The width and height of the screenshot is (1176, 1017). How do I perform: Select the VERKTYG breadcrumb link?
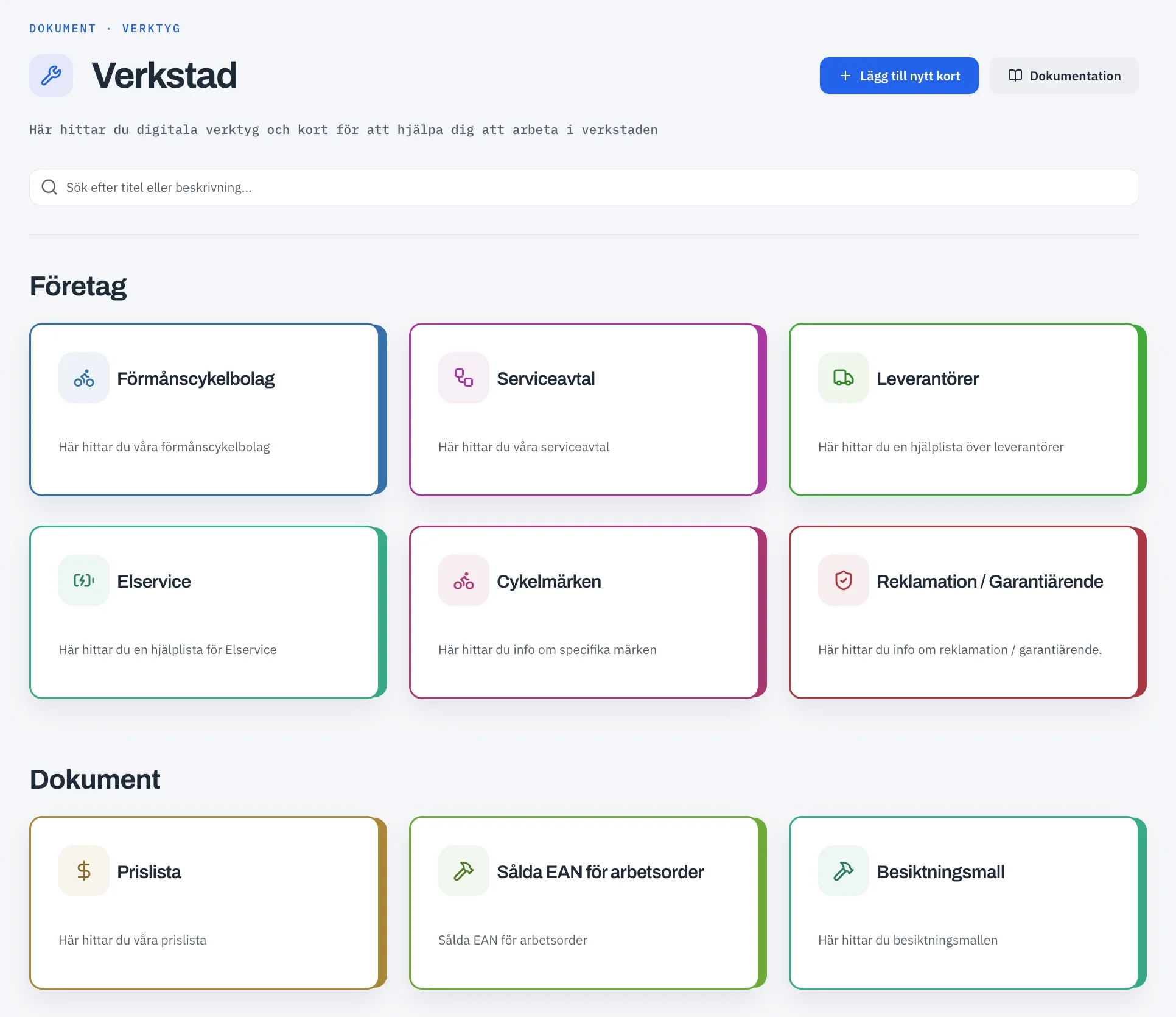click(x=151, y=29)
